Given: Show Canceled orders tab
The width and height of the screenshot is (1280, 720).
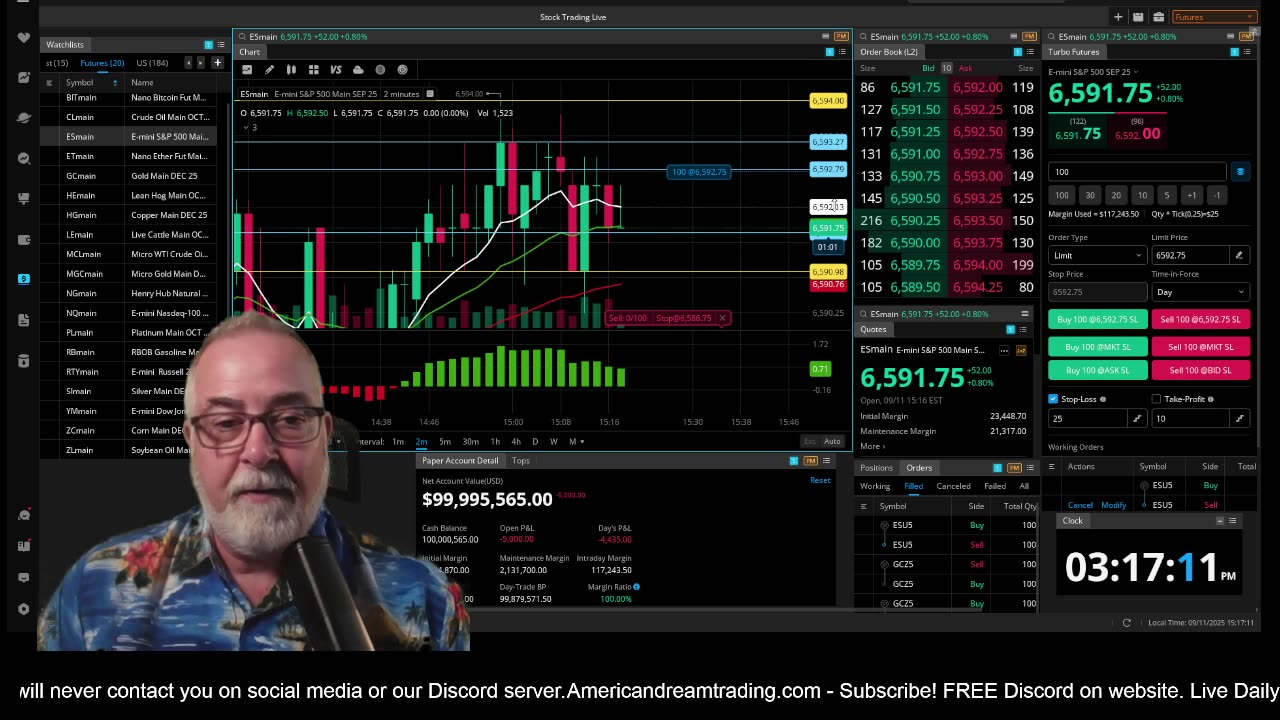Looking at the screenshot, I should click(x=953, y=487).
